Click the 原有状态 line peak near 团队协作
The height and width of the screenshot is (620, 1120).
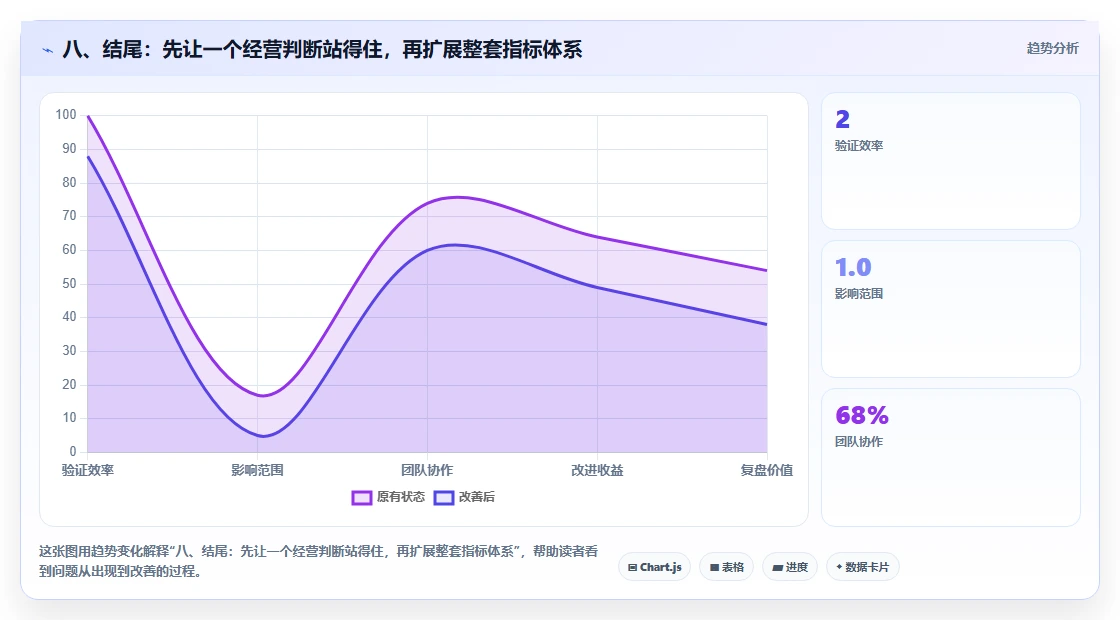coord(457,197)
